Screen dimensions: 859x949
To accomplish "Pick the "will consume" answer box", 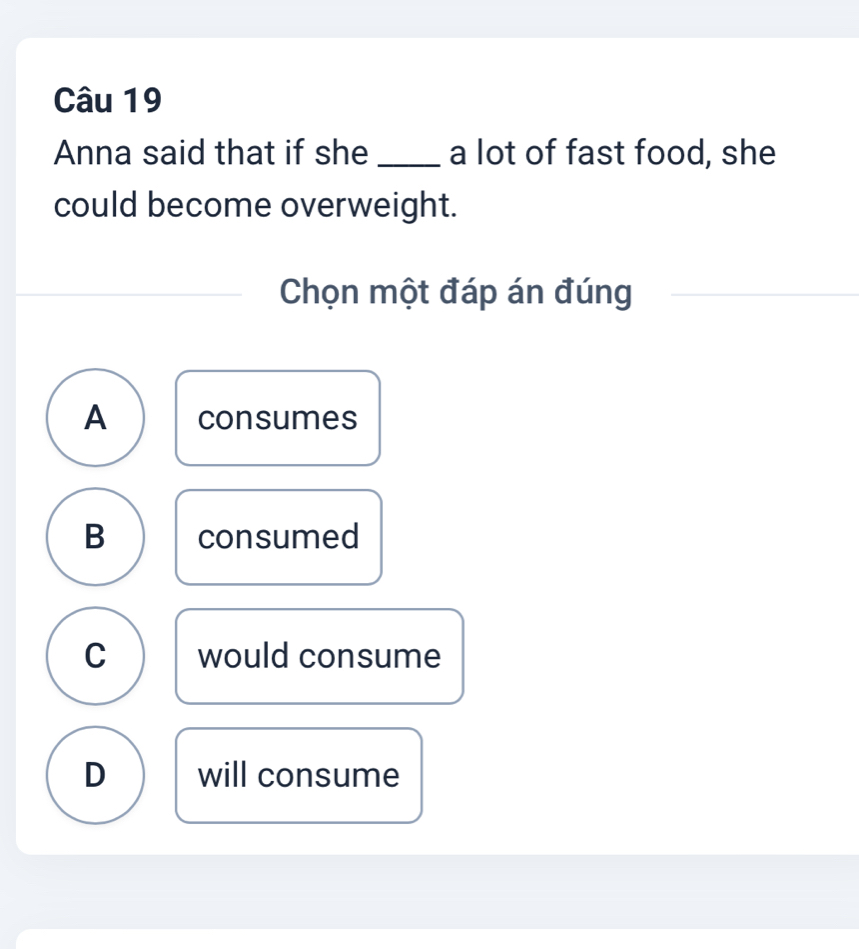I will tap(299, 775).
